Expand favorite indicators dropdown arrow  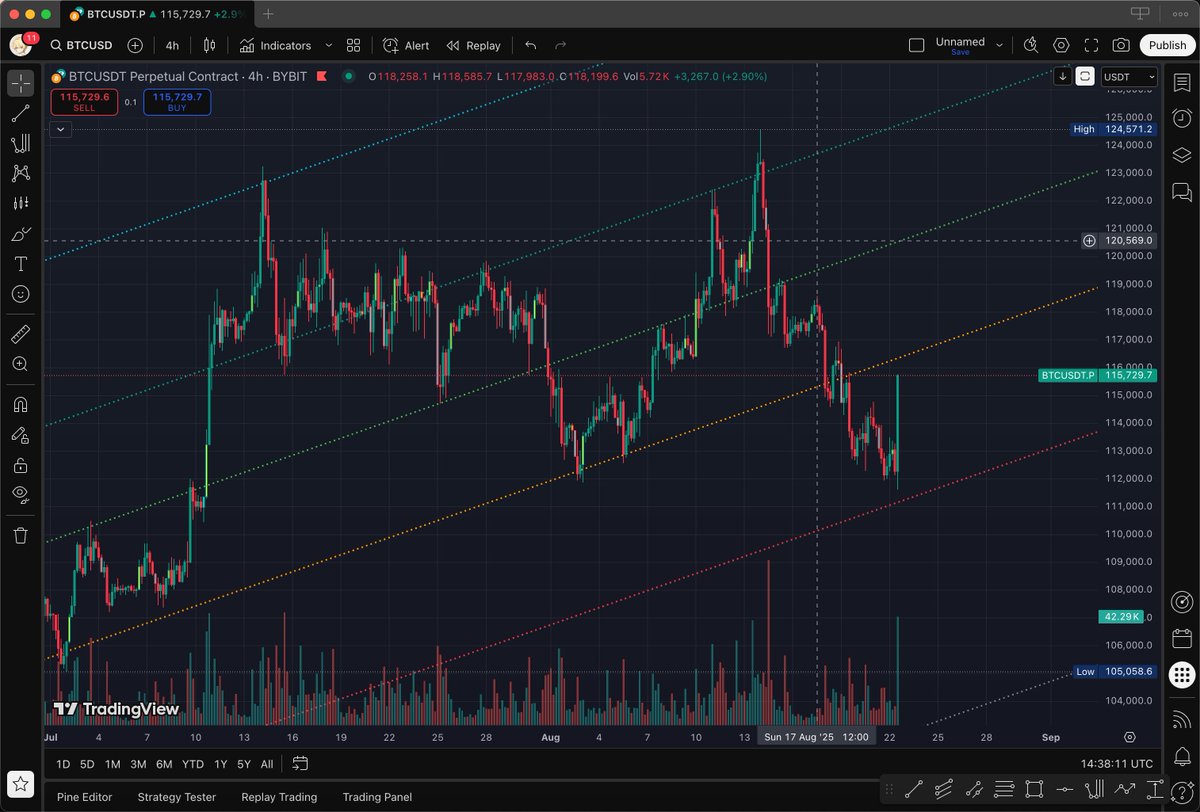coord(329,45)
